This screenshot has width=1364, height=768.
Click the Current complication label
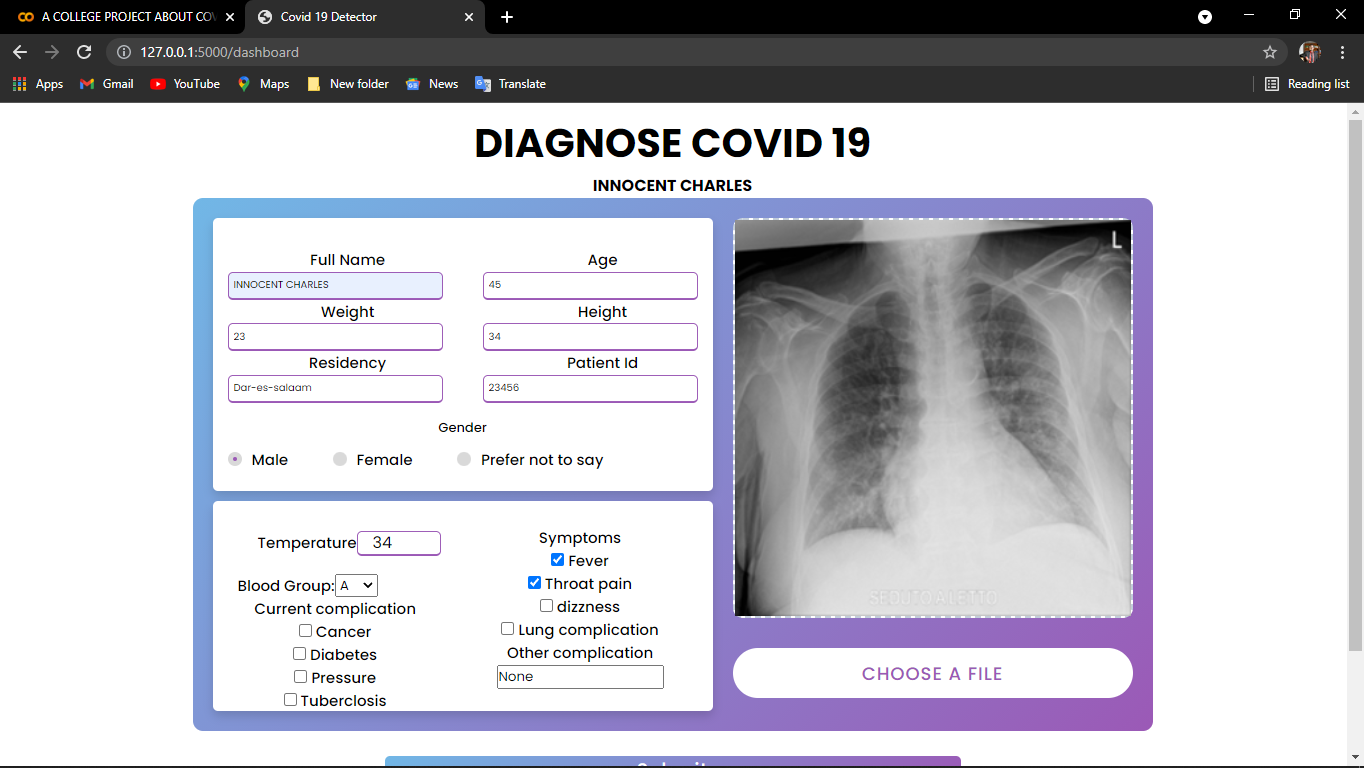(335, 609)
